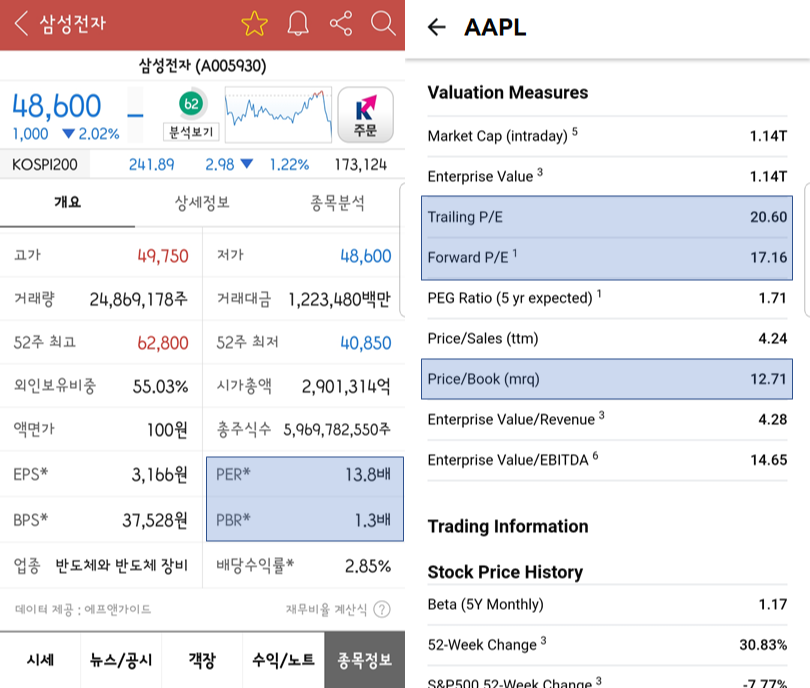Tap the 액면가 value 100원
Viewport: 810px width, 688px height.
tap(167, 430)
